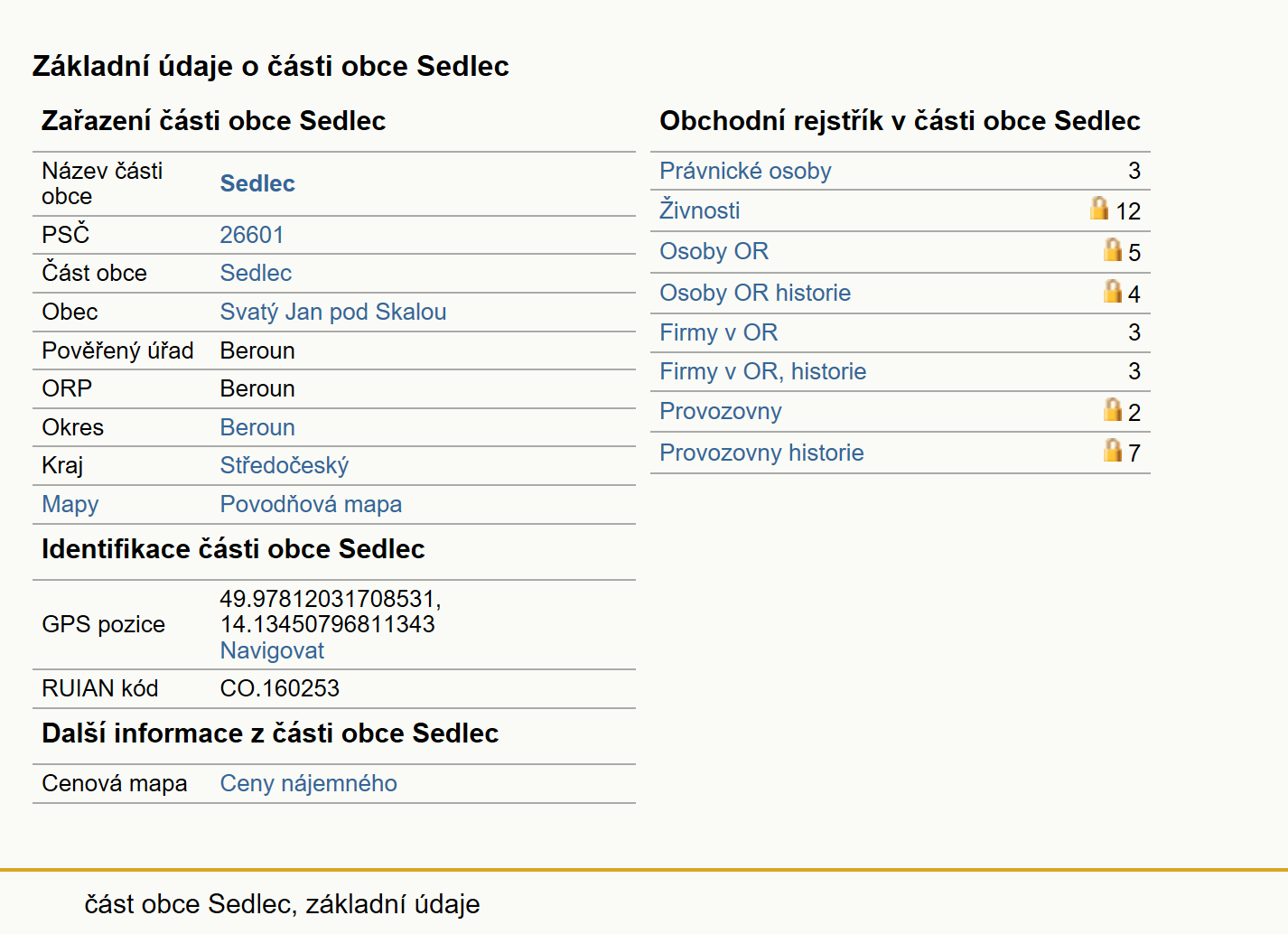Viewport: 1288px width, 934px height.
Task: Click the lock icon in Osoby OR historie row
Action: (1113, 292)
